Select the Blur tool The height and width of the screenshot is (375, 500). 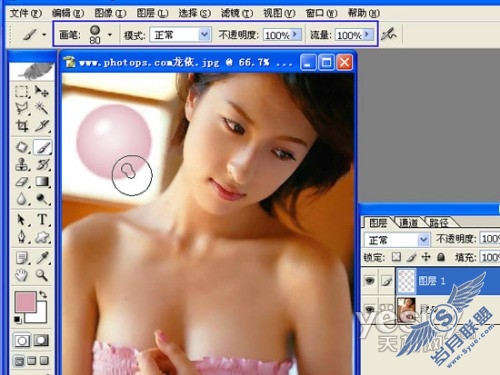[22, 199]
